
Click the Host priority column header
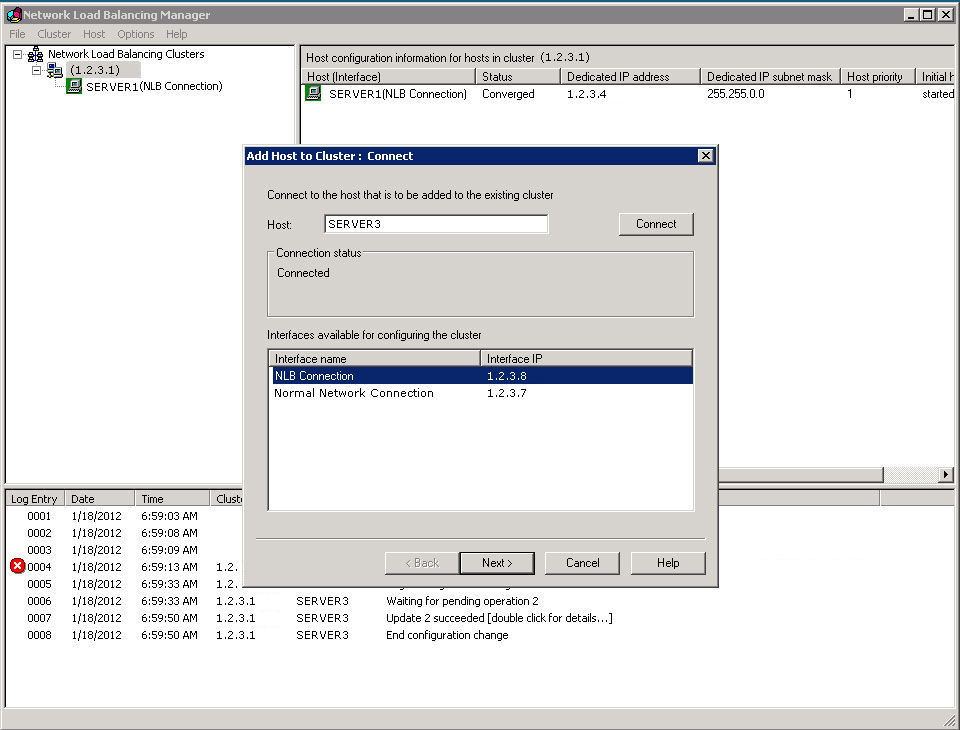tap(878, 77)
